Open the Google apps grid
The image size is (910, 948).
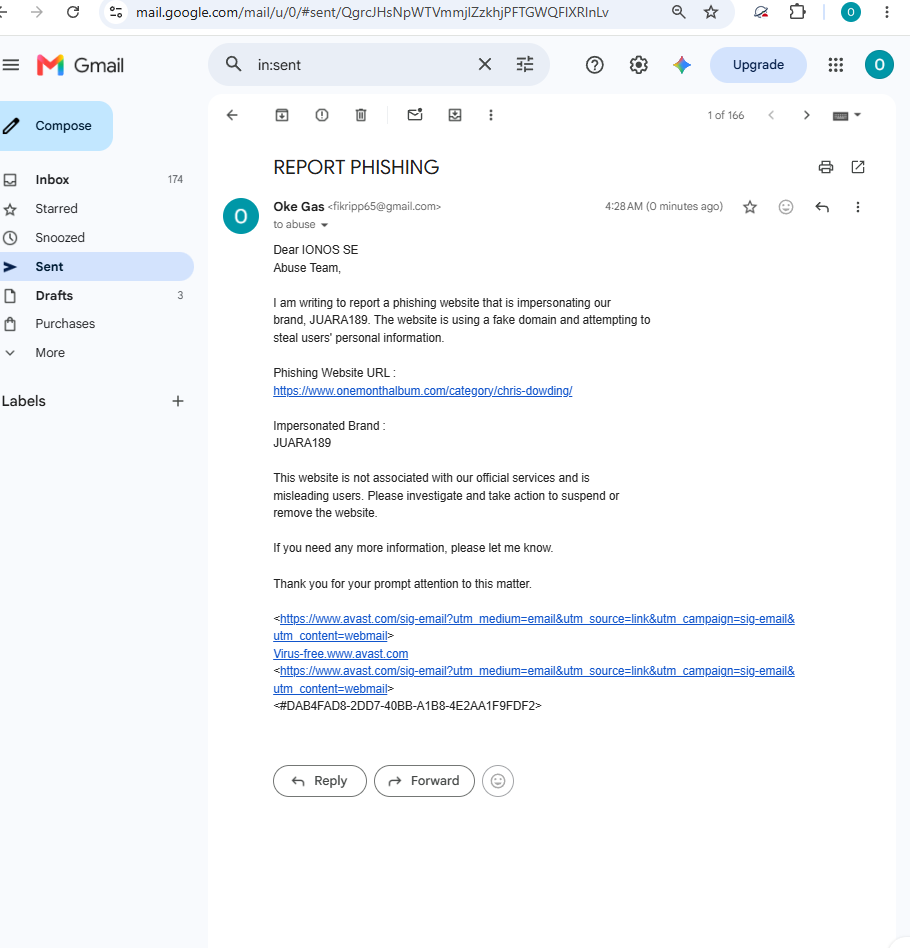click(x=836, y=65)
